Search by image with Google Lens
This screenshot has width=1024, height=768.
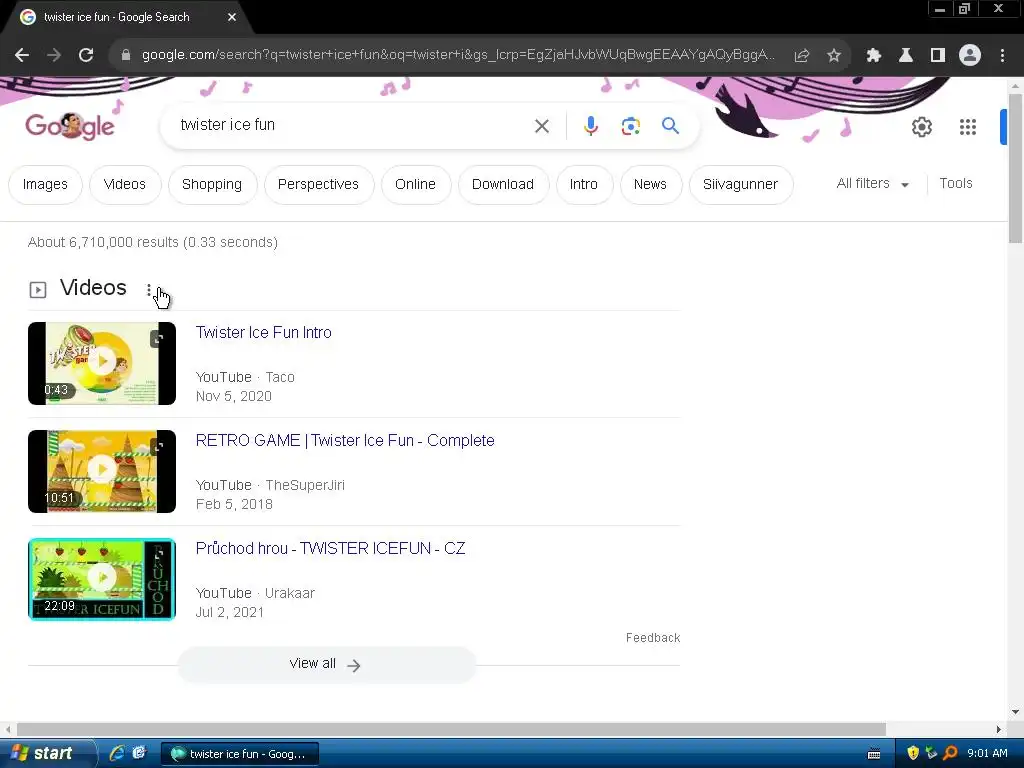coord(630,126)
